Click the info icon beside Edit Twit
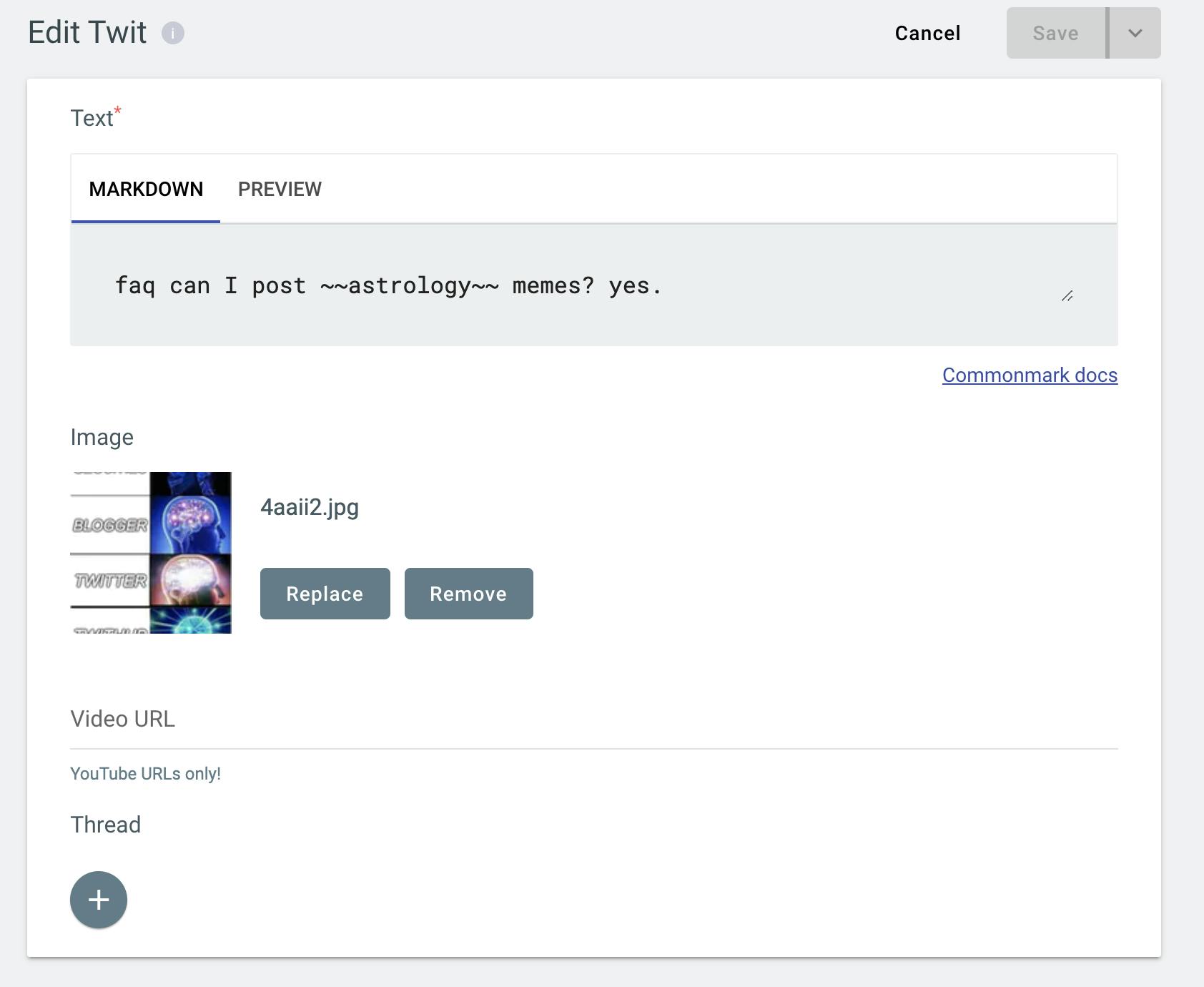 [172, 33]
